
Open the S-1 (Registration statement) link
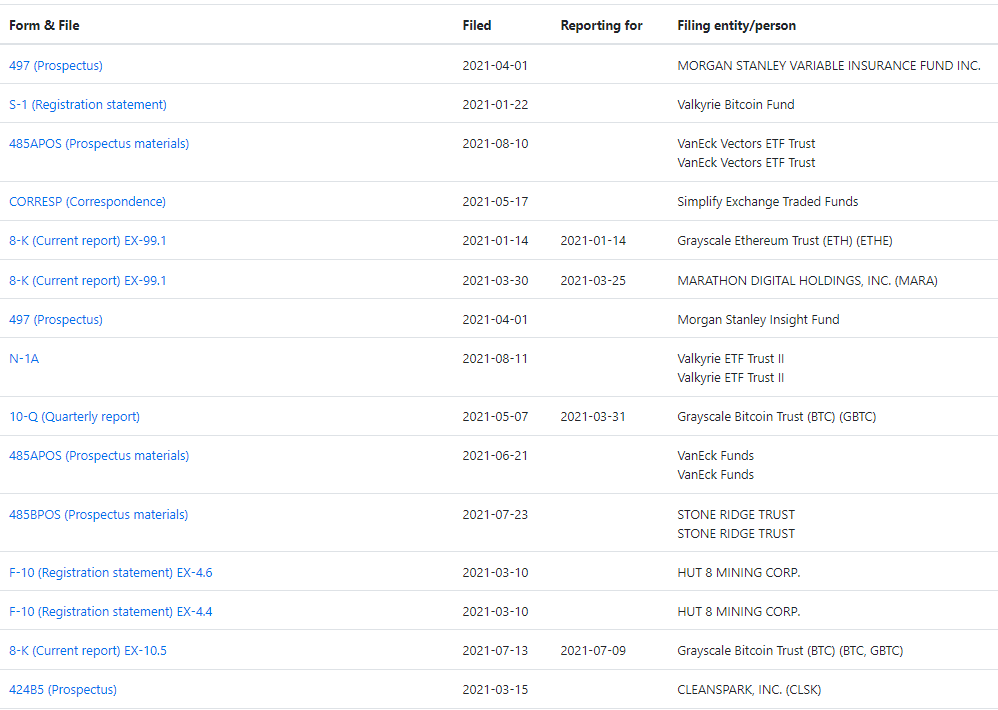tap(88, 104)
